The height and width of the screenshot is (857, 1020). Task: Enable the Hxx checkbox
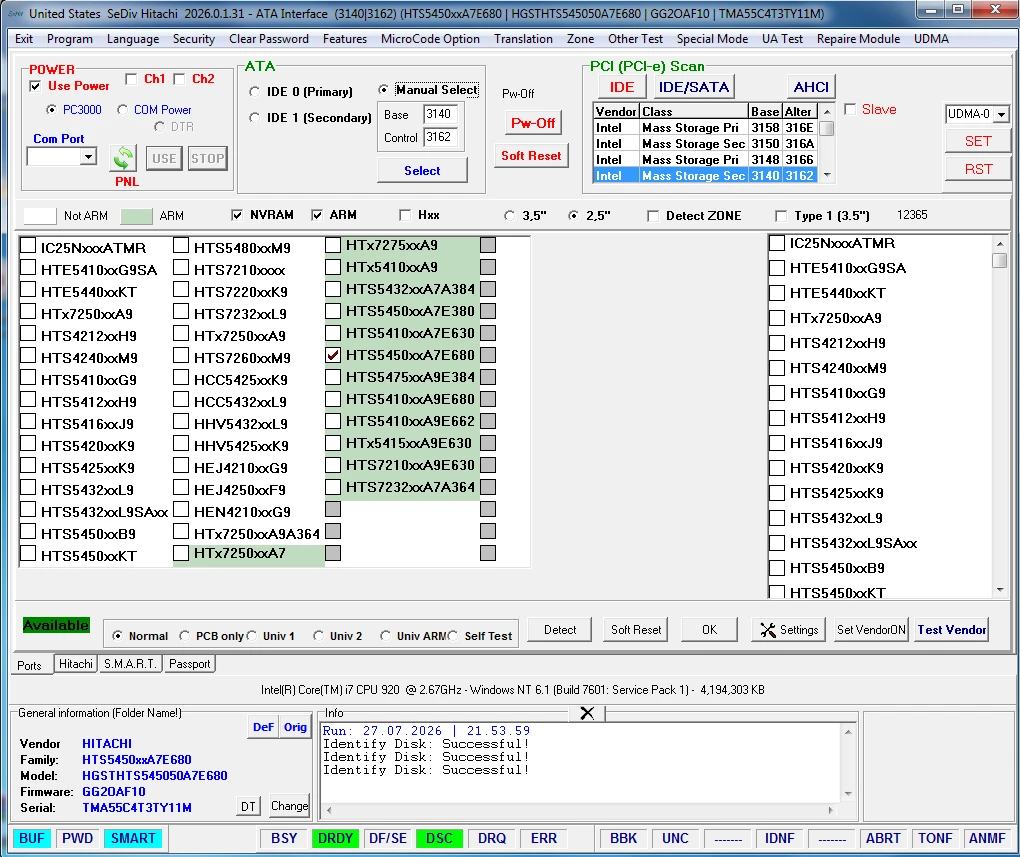click(405, 215)
